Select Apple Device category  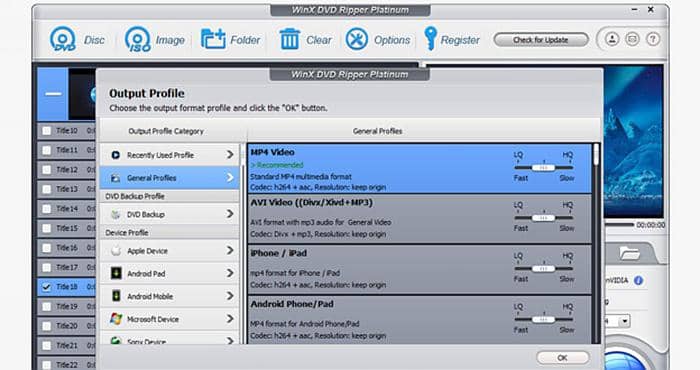coord(170,251)
